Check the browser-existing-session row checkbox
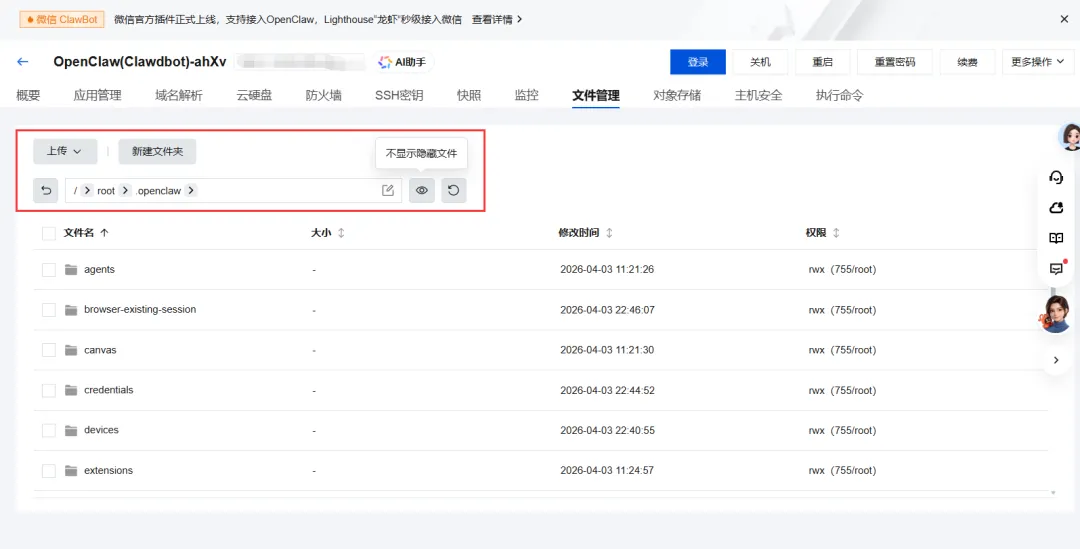This screenshot has height=549, width=1080. [49, 310]
